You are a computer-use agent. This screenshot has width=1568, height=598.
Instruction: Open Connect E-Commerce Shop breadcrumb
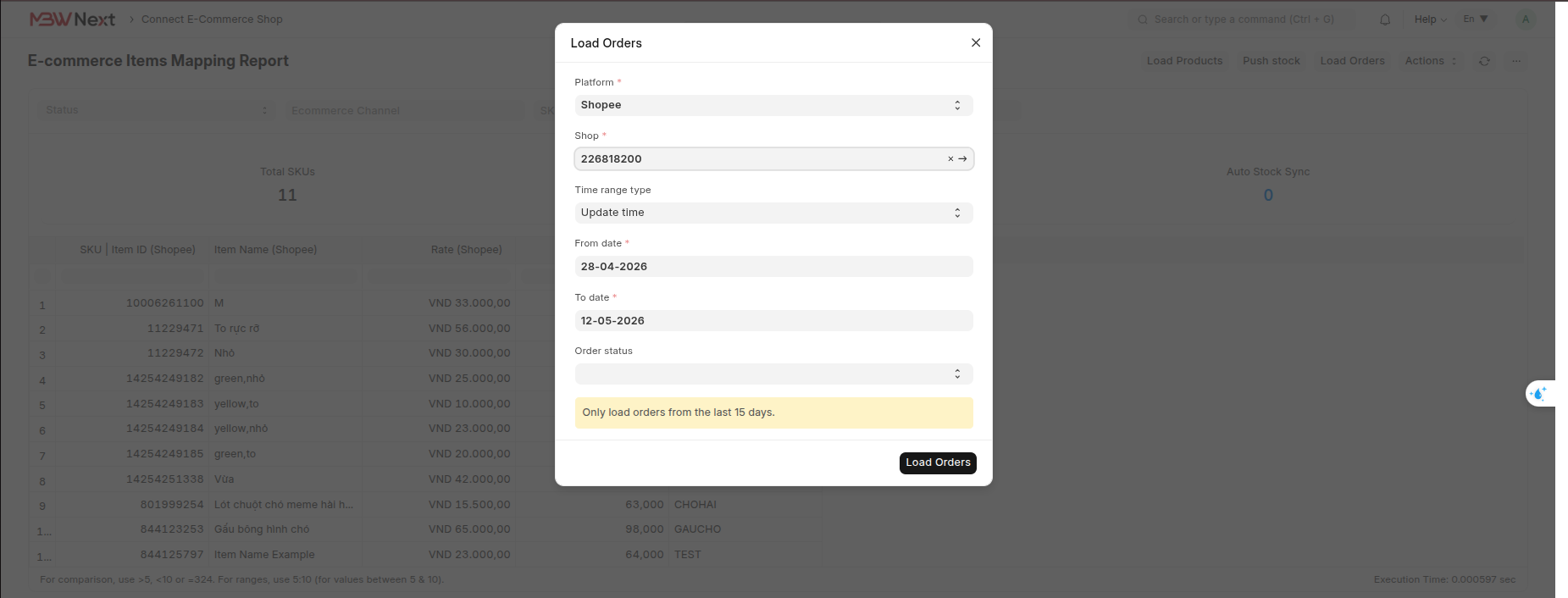pos(212,19)
